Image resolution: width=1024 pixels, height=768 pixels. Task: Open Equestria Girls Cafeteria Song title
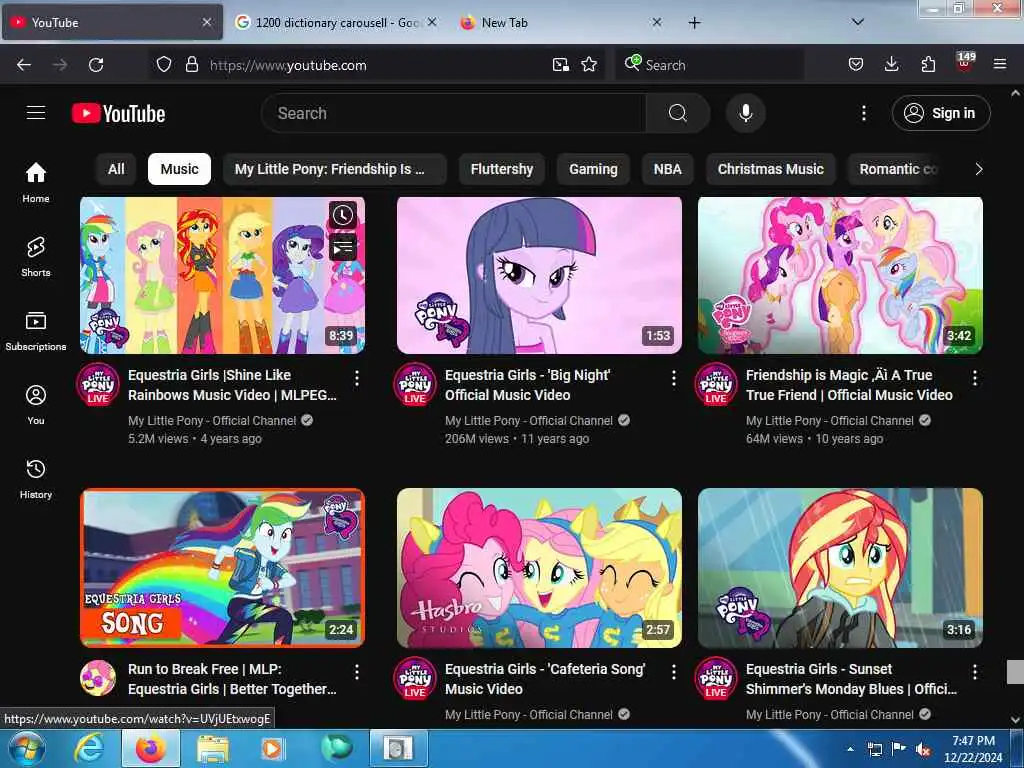545,679
